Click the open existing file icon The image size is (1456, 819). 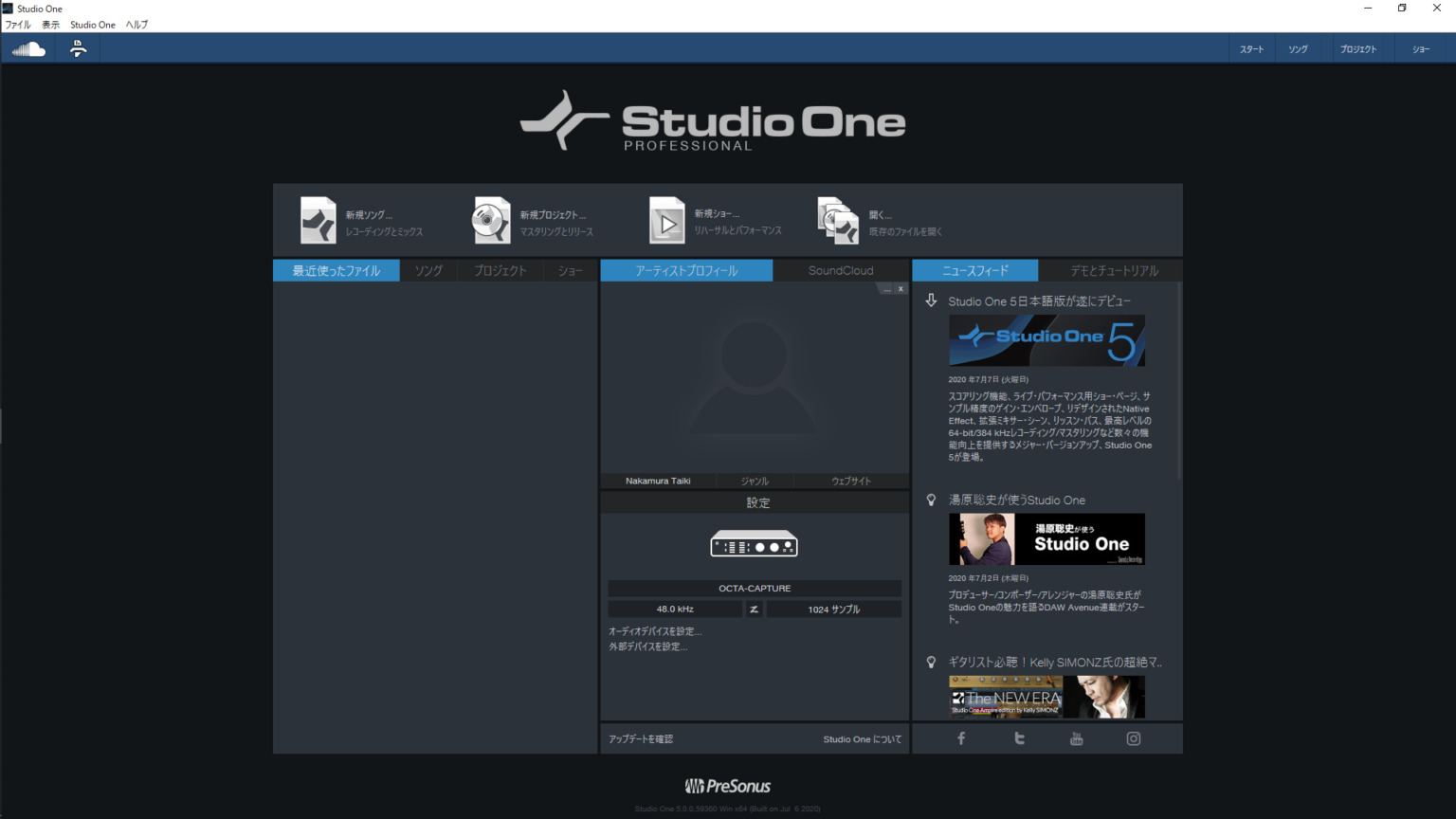(838, 221)
